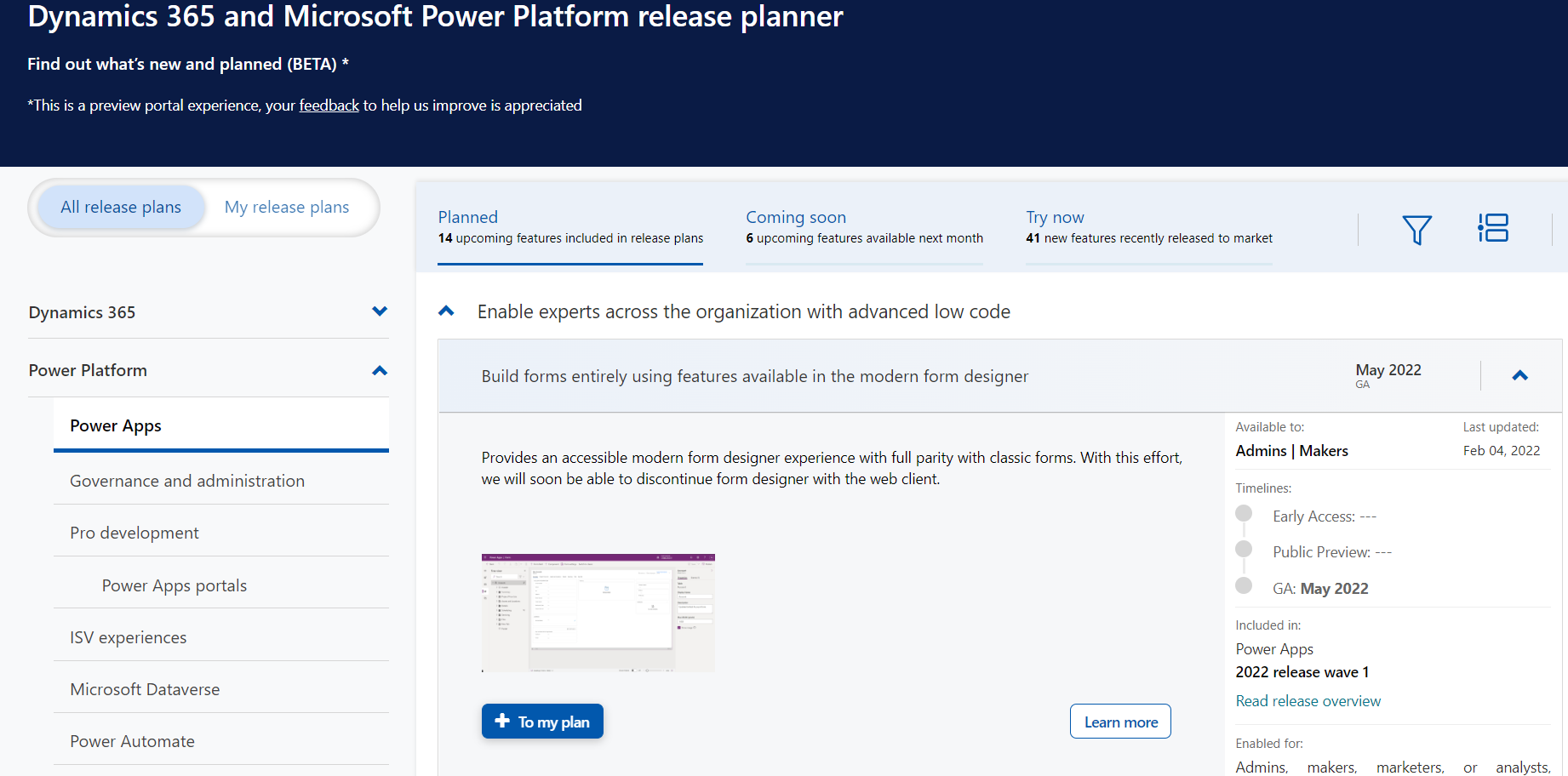Open the Planned tab
This screenshot has height=776, width=1568.
point(569,226)
